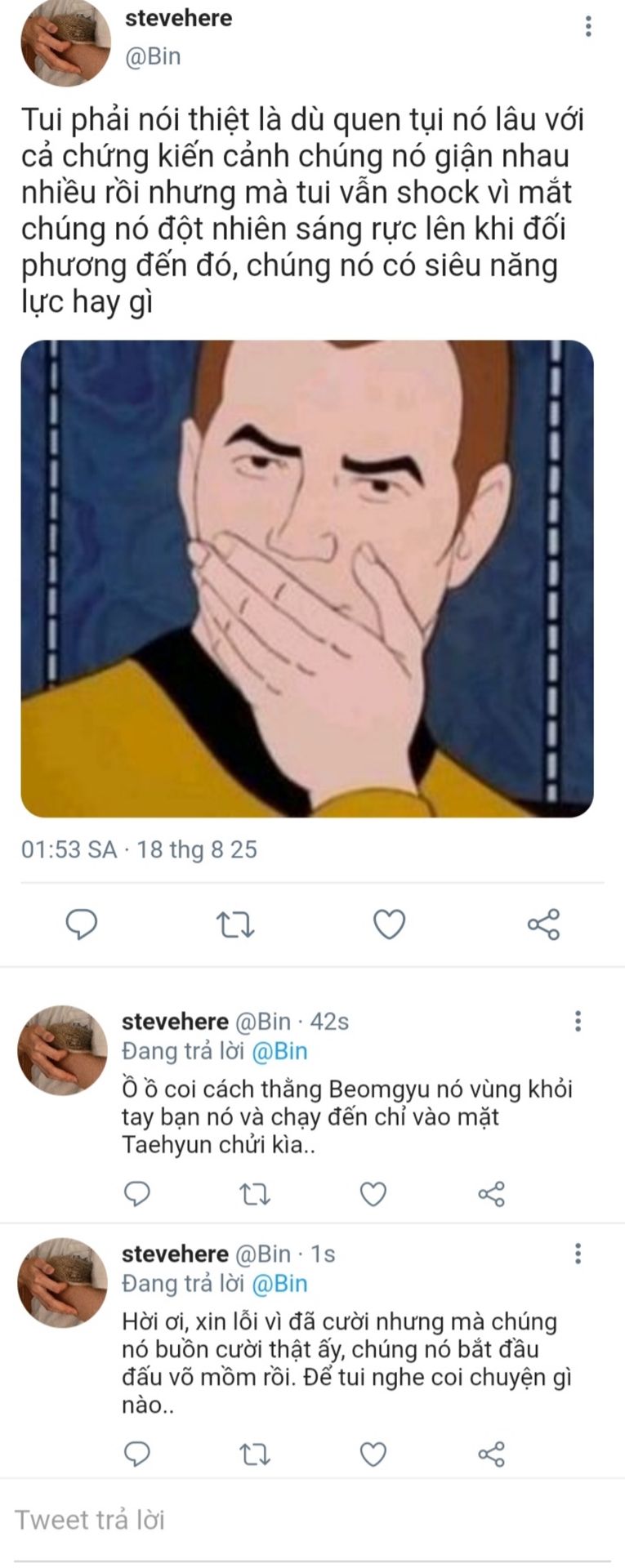Open stevehere's profile picture at top
The image size is (625, 1568).
[65, 41]
